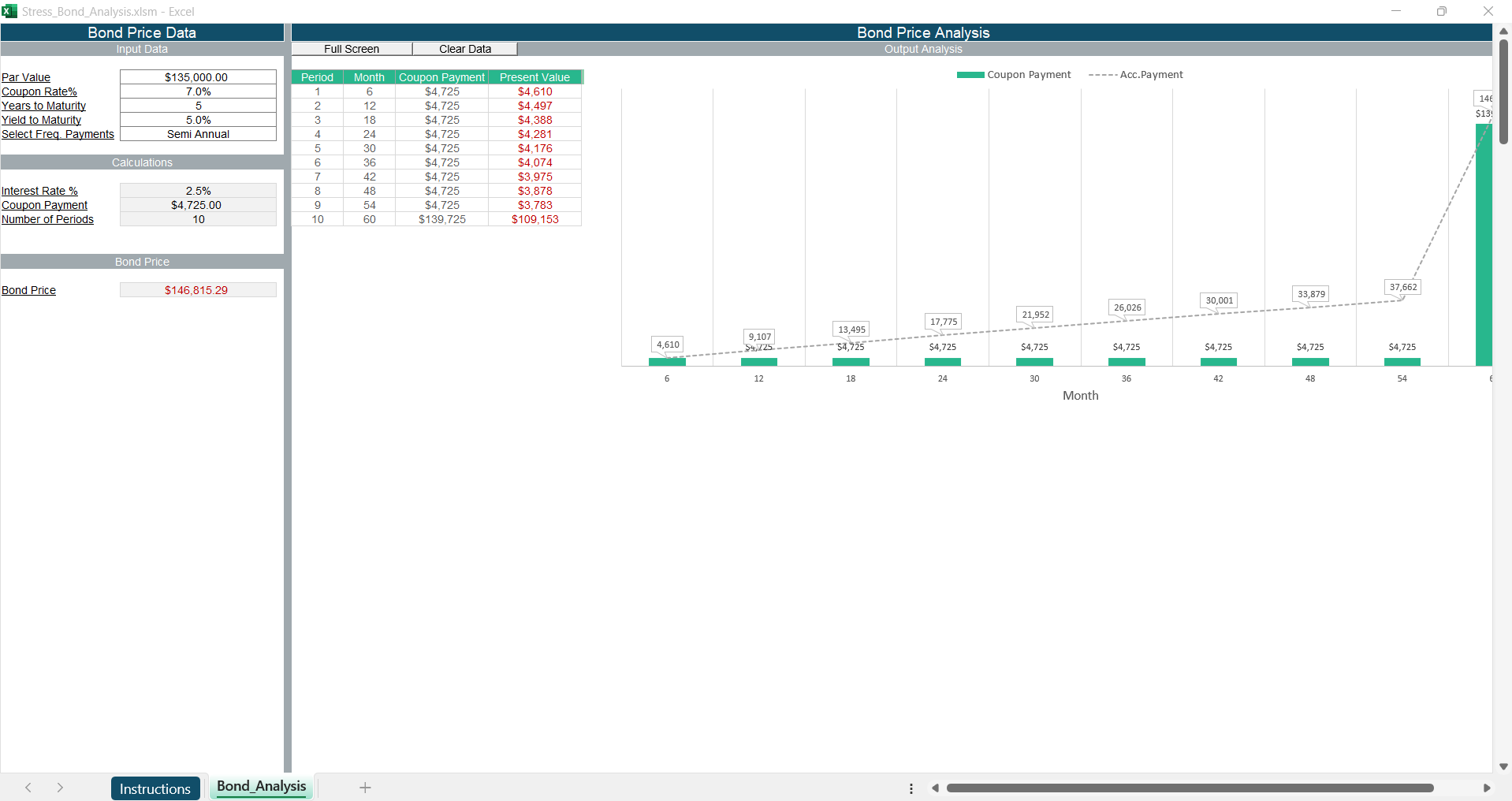Restore down the Excel window
This screenshot has width=1512, height=801.
pos(1441,11)
